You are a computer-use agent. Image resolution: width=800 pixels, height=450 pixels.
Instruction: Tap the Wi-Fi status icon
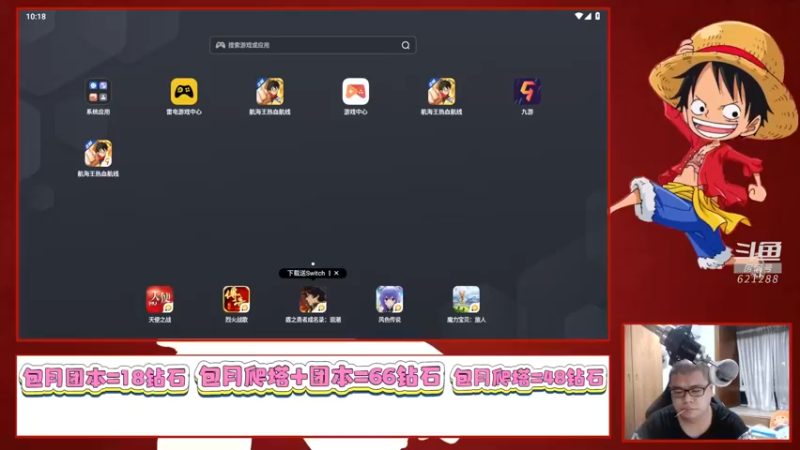pos(579,16)
